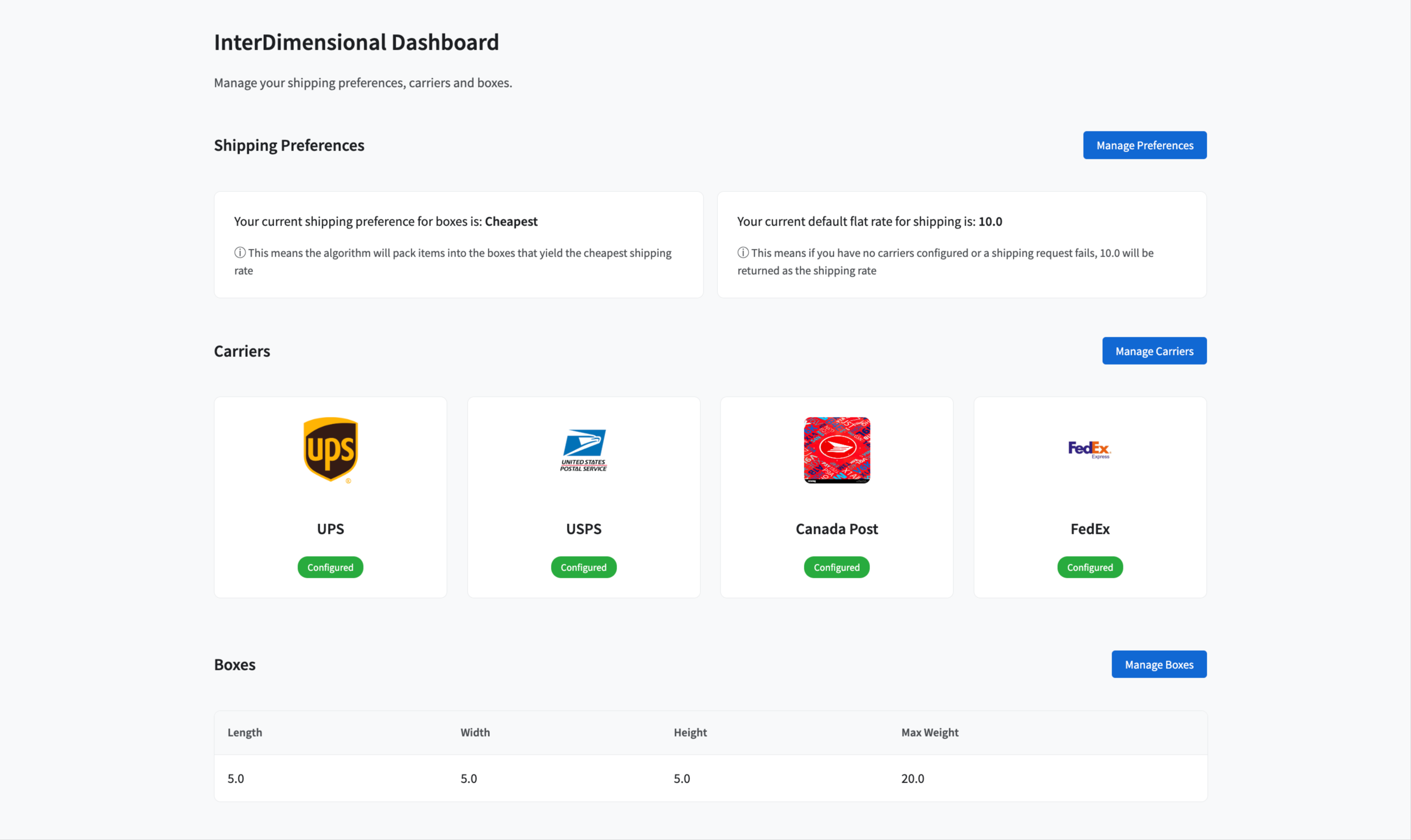The width and height of the screenshot is (1411, 840).
Task: Click Configured badge under USPS
Action: coord(583,567)
